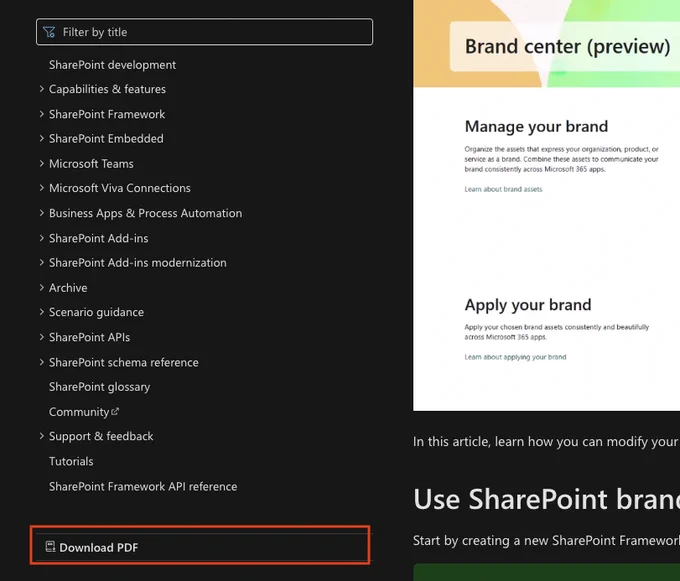Select Microsoft Viva Connections item

pyautogui.click(x=120, y=188)
